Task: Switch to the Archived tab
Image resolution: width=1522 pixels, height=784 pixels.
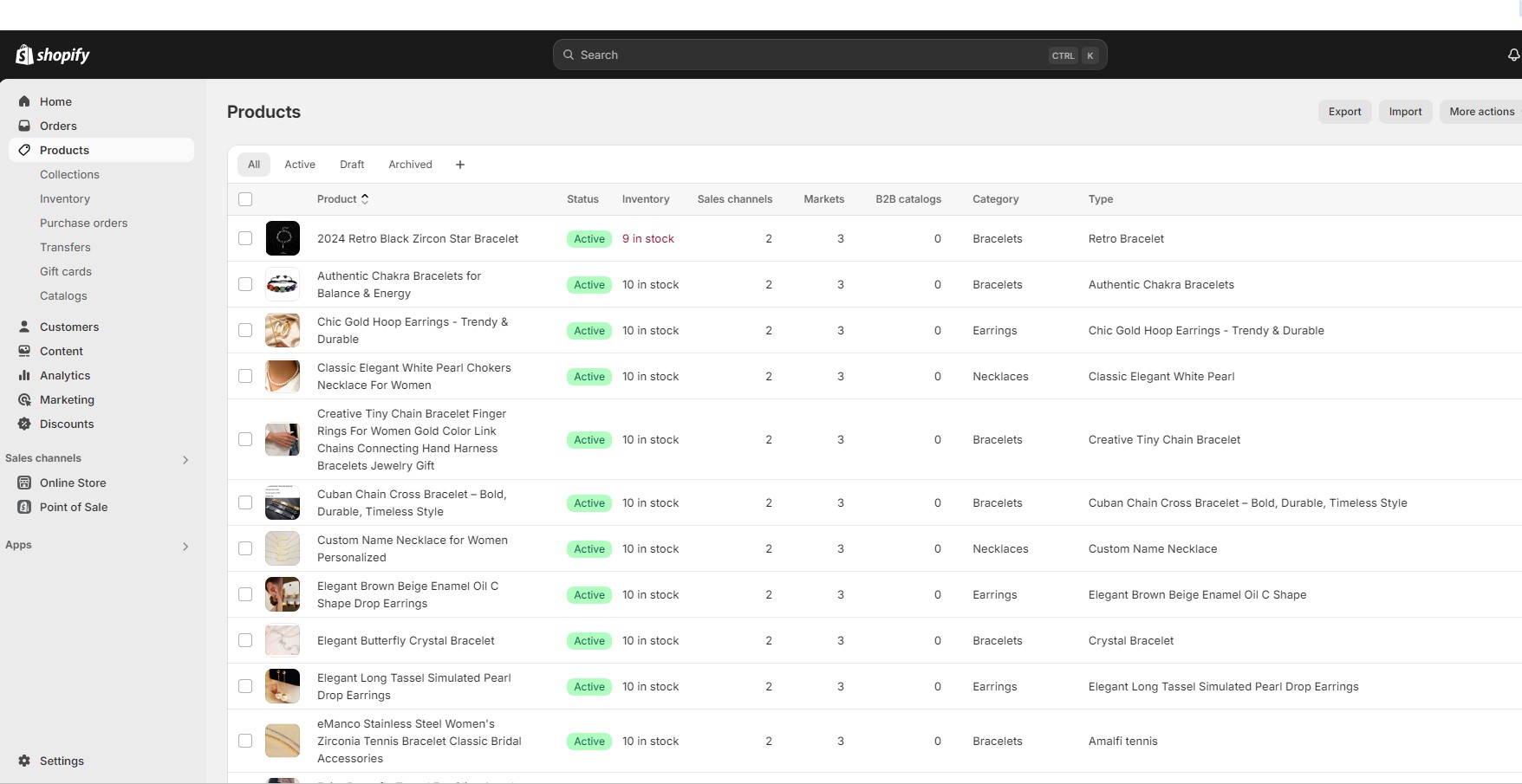Action: pyautogui.click(x=410, y=165)
